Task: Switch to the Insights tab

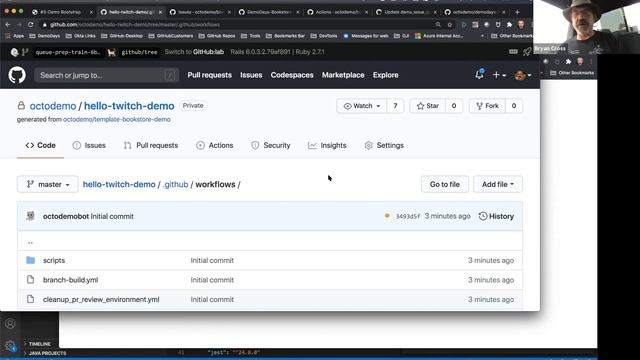Action: pos(327,145)
